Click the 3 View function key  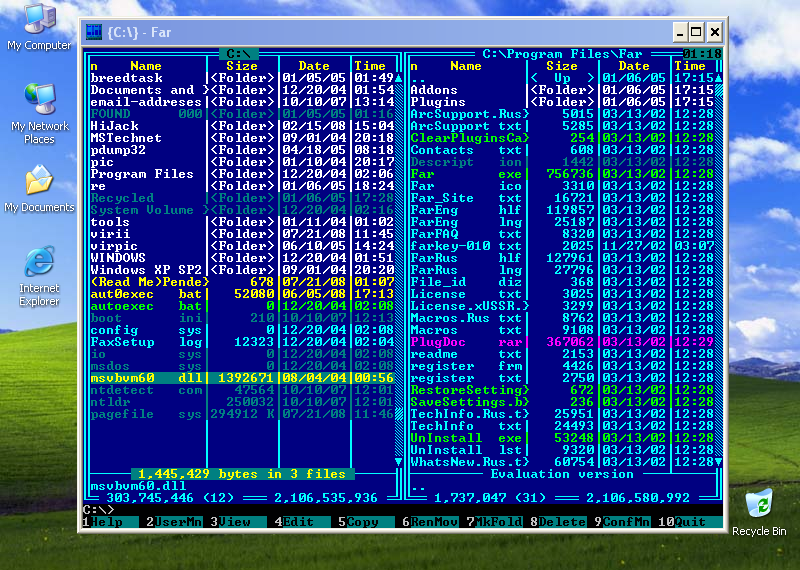coord(238,522)
